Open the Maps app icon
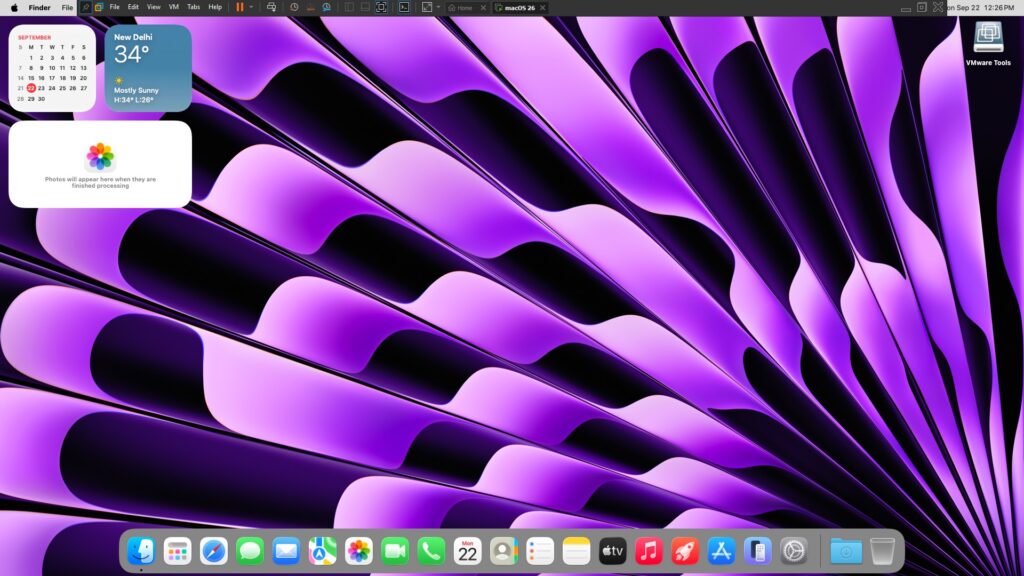The height and width of the screenshot is (576, 1024). click(322, 551)
